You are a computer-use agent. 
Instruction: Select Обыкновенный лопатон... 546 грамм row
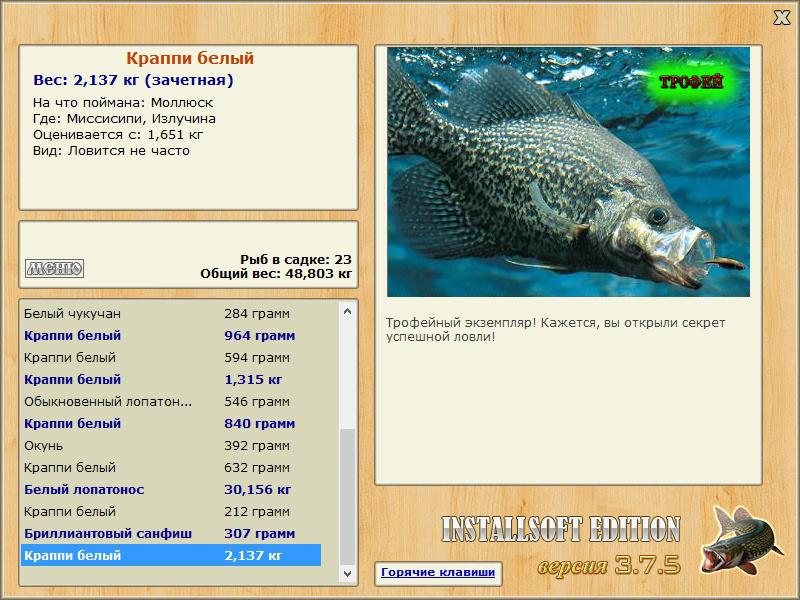171,401
